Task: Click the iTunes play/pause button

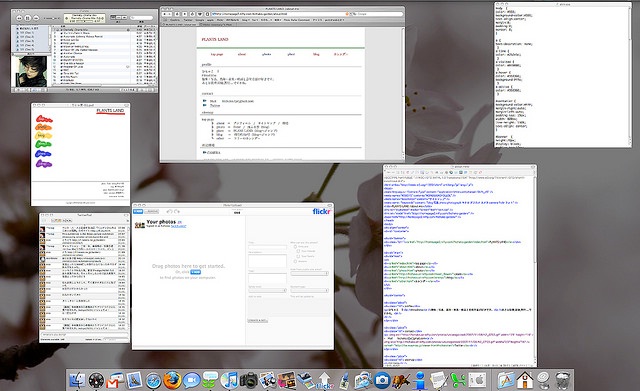Action: (x=28, y=18)
